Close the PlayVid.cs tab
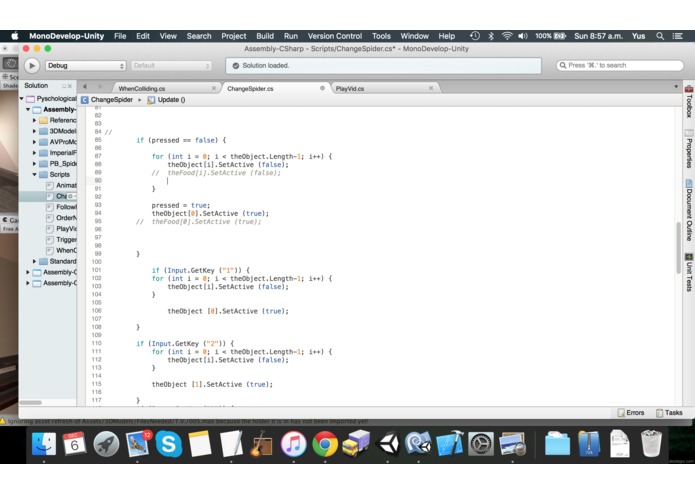Viewport: 695px width, 494px height. (431, 88)
